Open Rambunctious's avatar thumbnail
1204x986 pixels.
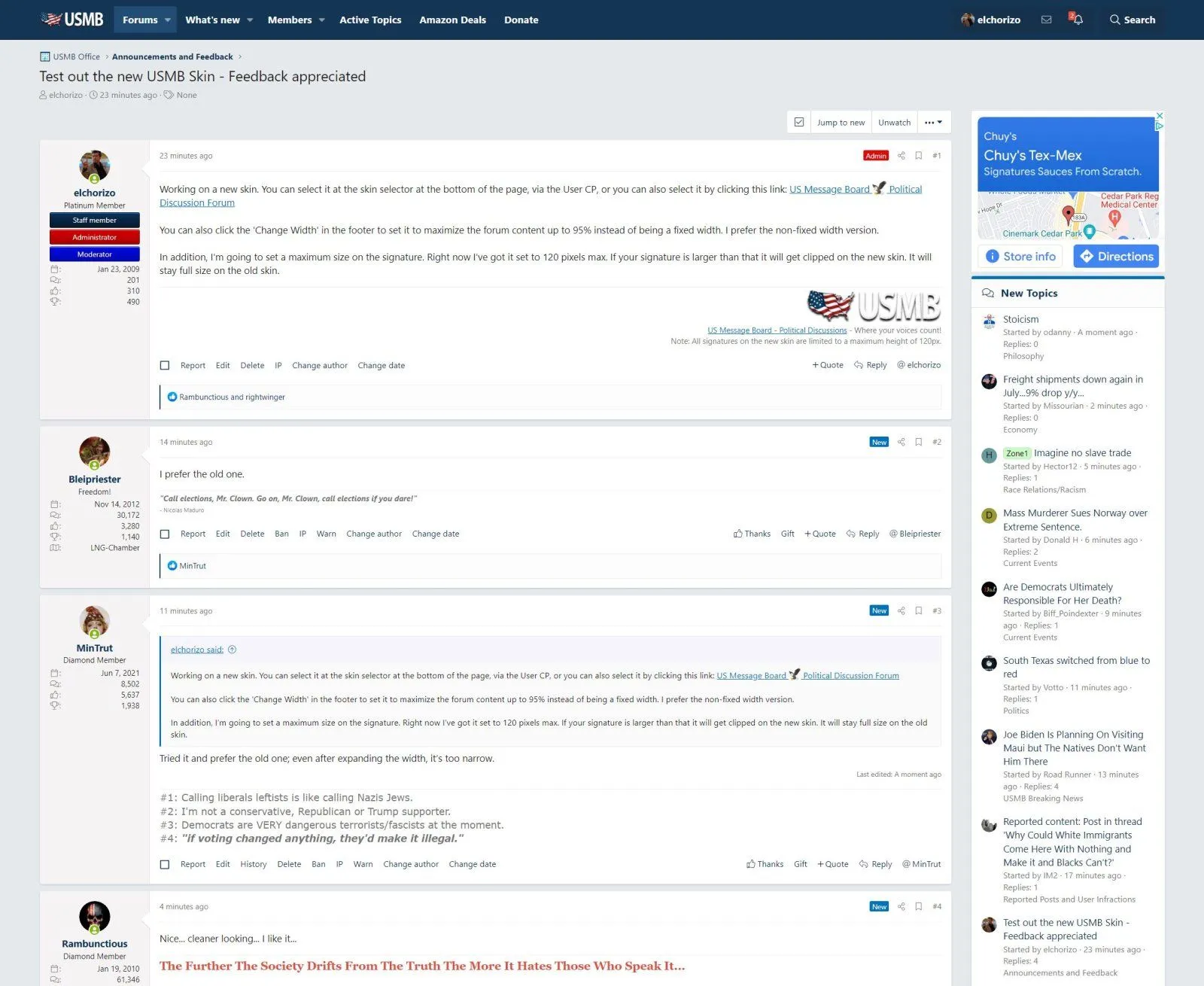(x=95, y=916)
